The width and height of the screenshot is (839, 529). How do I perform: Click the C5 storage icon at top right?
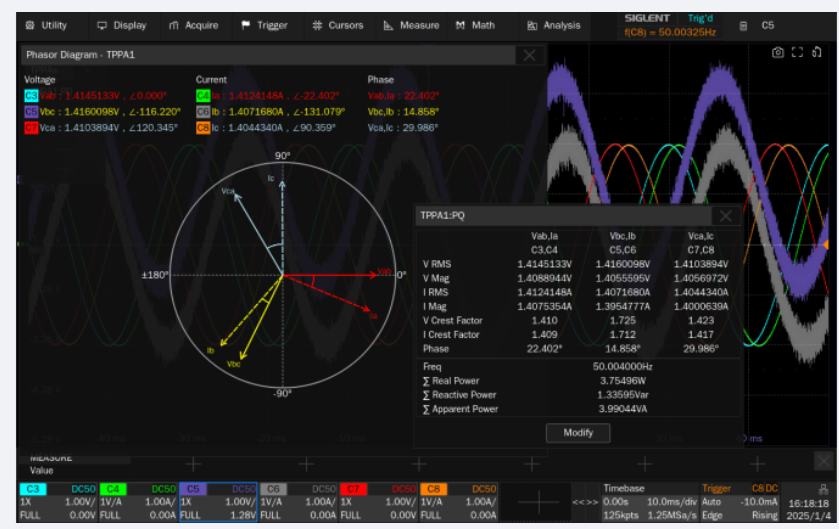pos(743,25)
